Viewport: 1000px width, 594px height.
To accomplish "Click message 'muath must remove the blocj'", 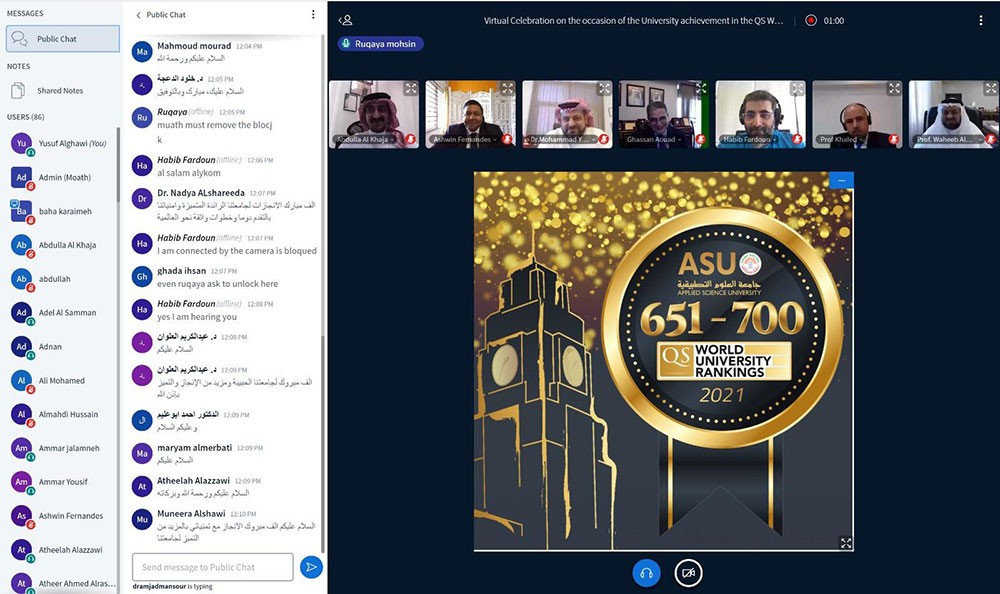I will pos(214,125).
